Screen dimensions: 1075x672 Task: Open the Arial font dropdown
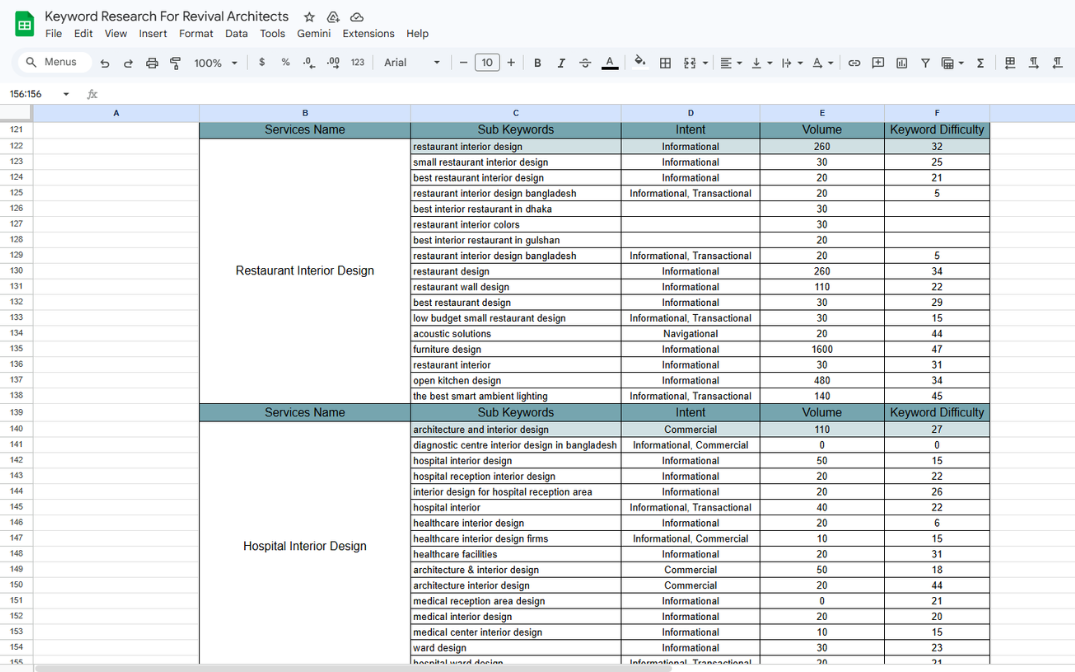tap(412, 63)
